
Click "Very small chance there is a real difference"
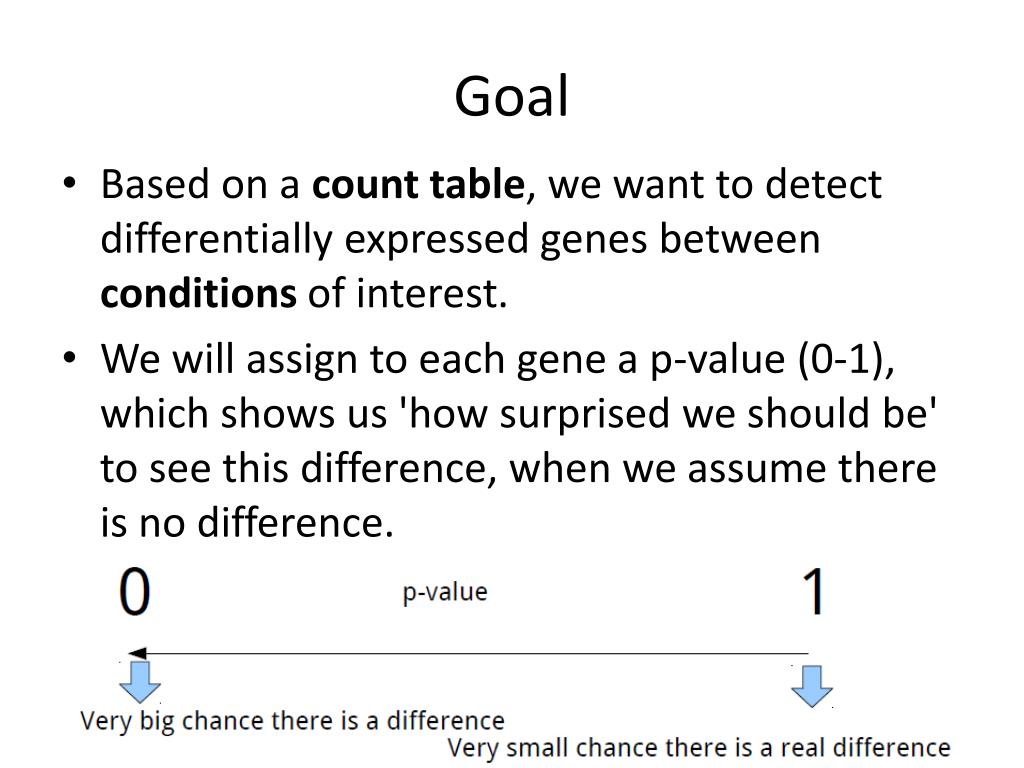(x=698, y=747)
